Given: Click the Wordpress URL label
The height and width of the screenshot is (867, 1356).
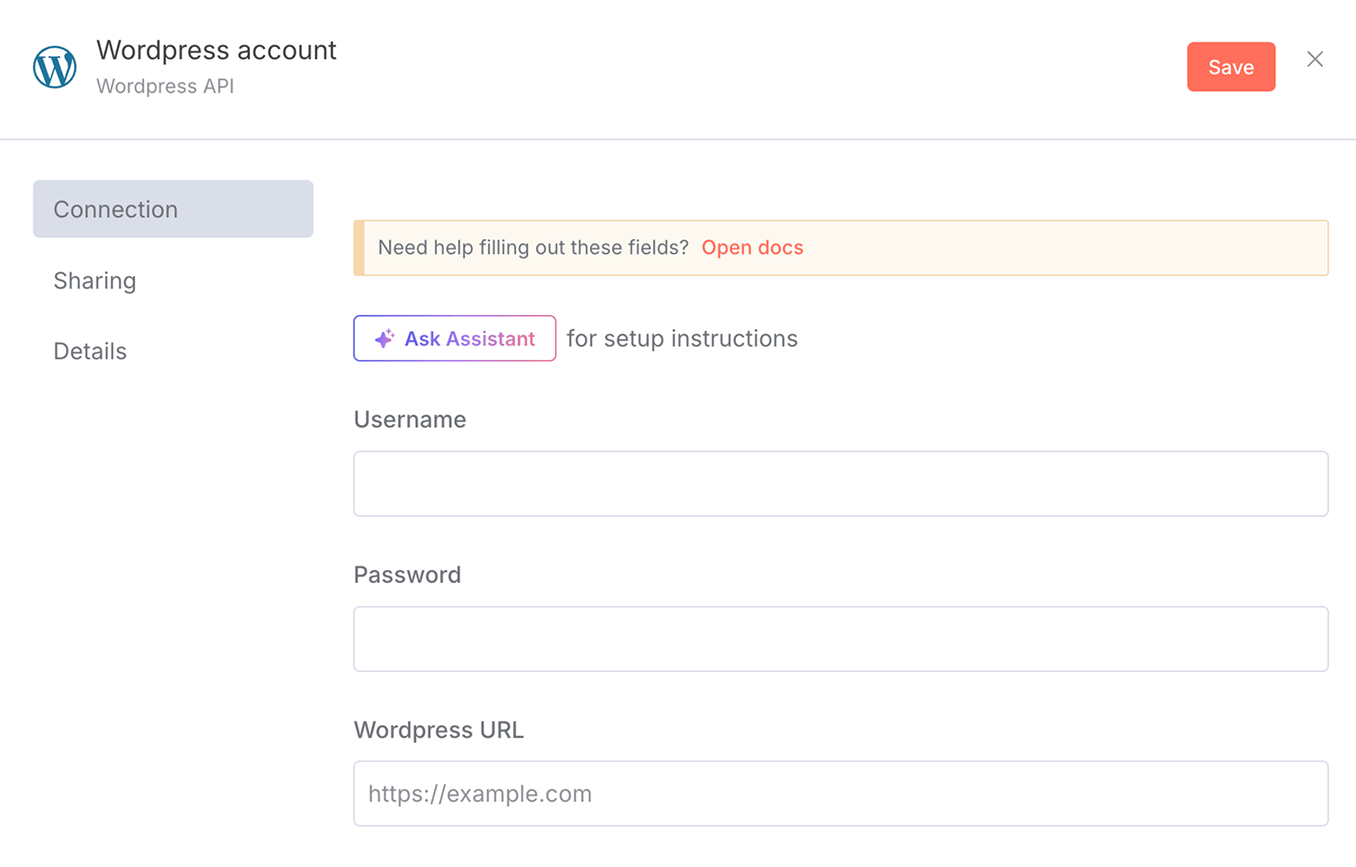Looking at the screenshot, I should [x=438, y=730].
